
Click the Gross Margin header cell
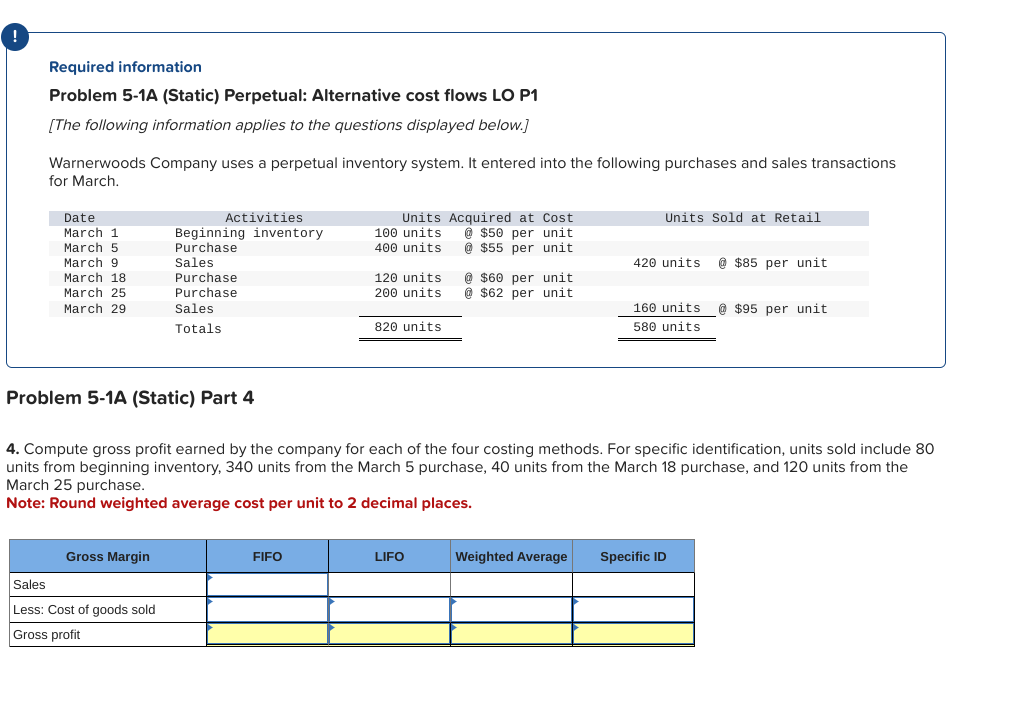[107, 556]
